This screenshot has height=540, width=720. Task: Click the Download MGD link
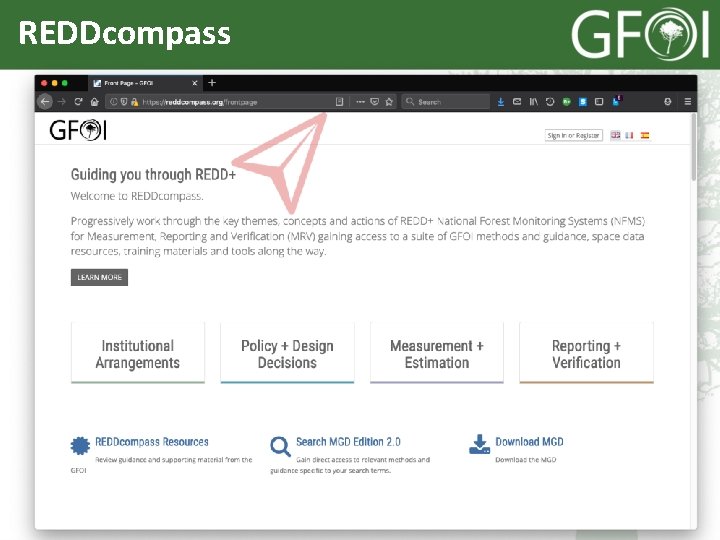tap(529, 442)
